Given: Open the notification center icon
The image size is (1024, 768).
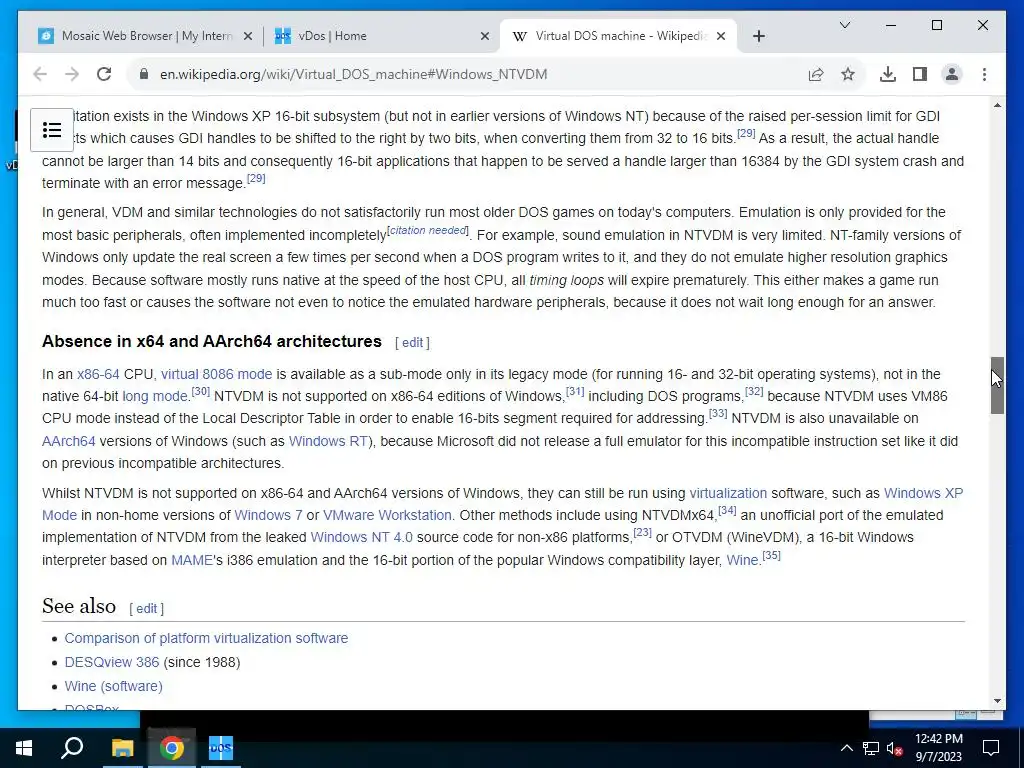Looking at the screenshot, I should pyautogui.click(x=991, y=748).
